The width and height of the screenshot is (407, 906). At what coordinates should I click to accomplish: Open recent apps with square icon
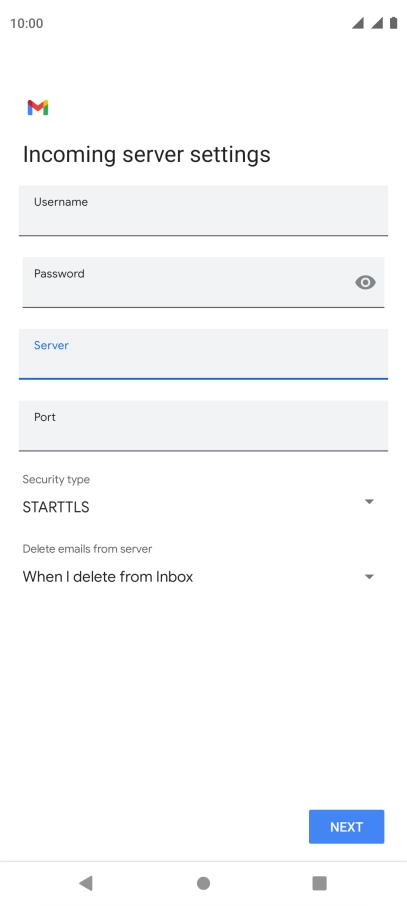pyautogui.click(x=320, y=883)
